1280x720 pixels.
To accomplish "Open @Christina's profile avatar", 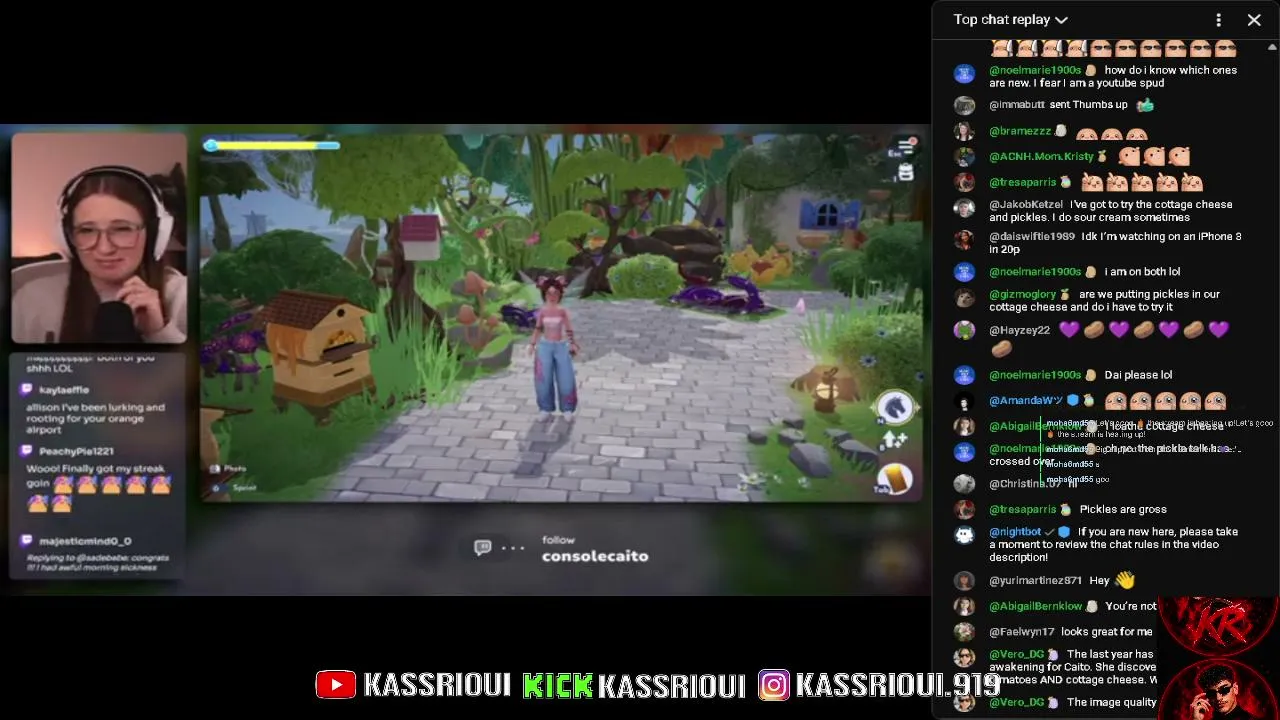I will pos(964,484).
